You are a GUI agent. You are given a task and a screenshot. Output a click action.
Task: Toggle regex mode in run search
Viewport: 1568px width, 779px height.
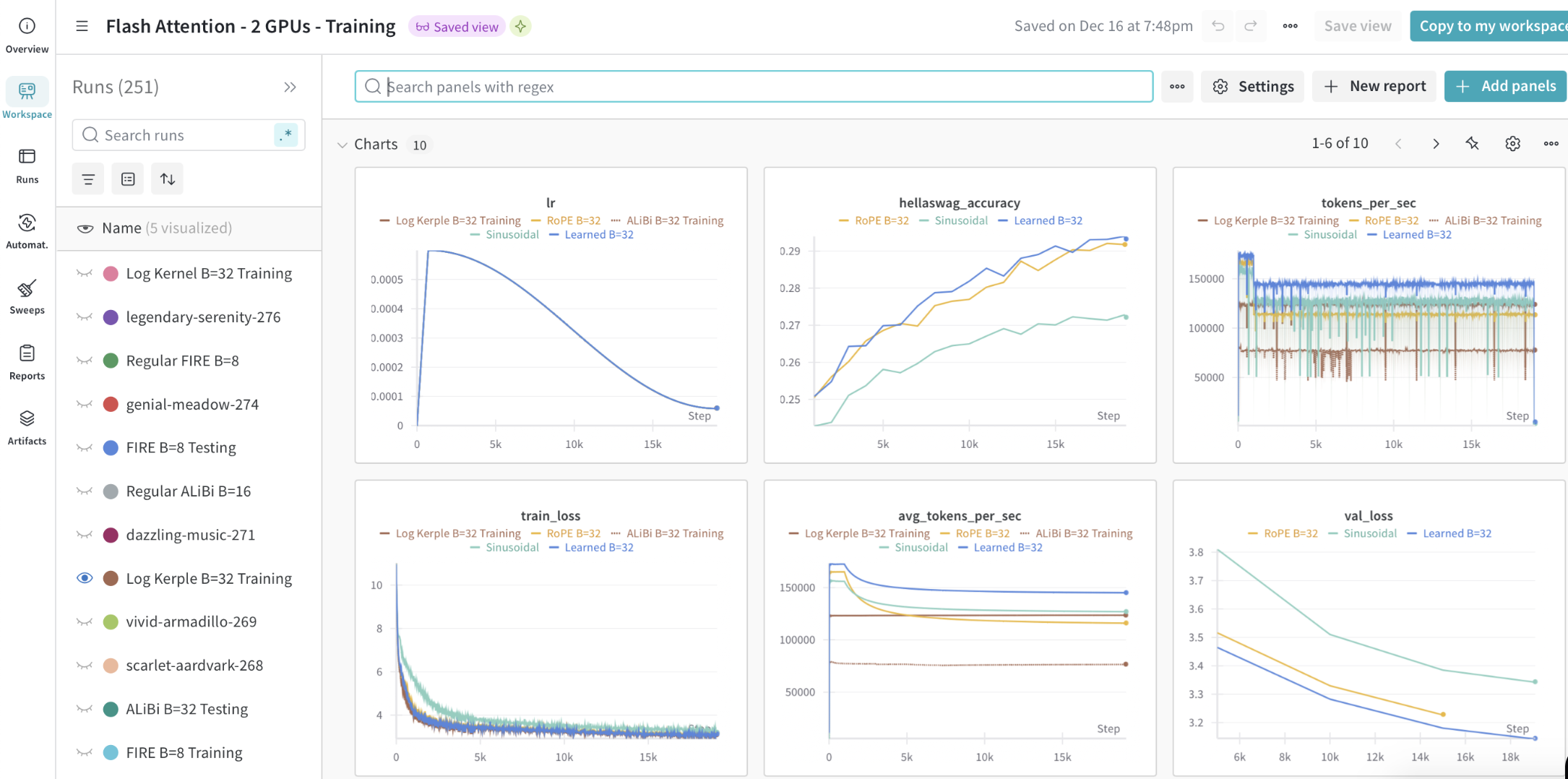286,135
